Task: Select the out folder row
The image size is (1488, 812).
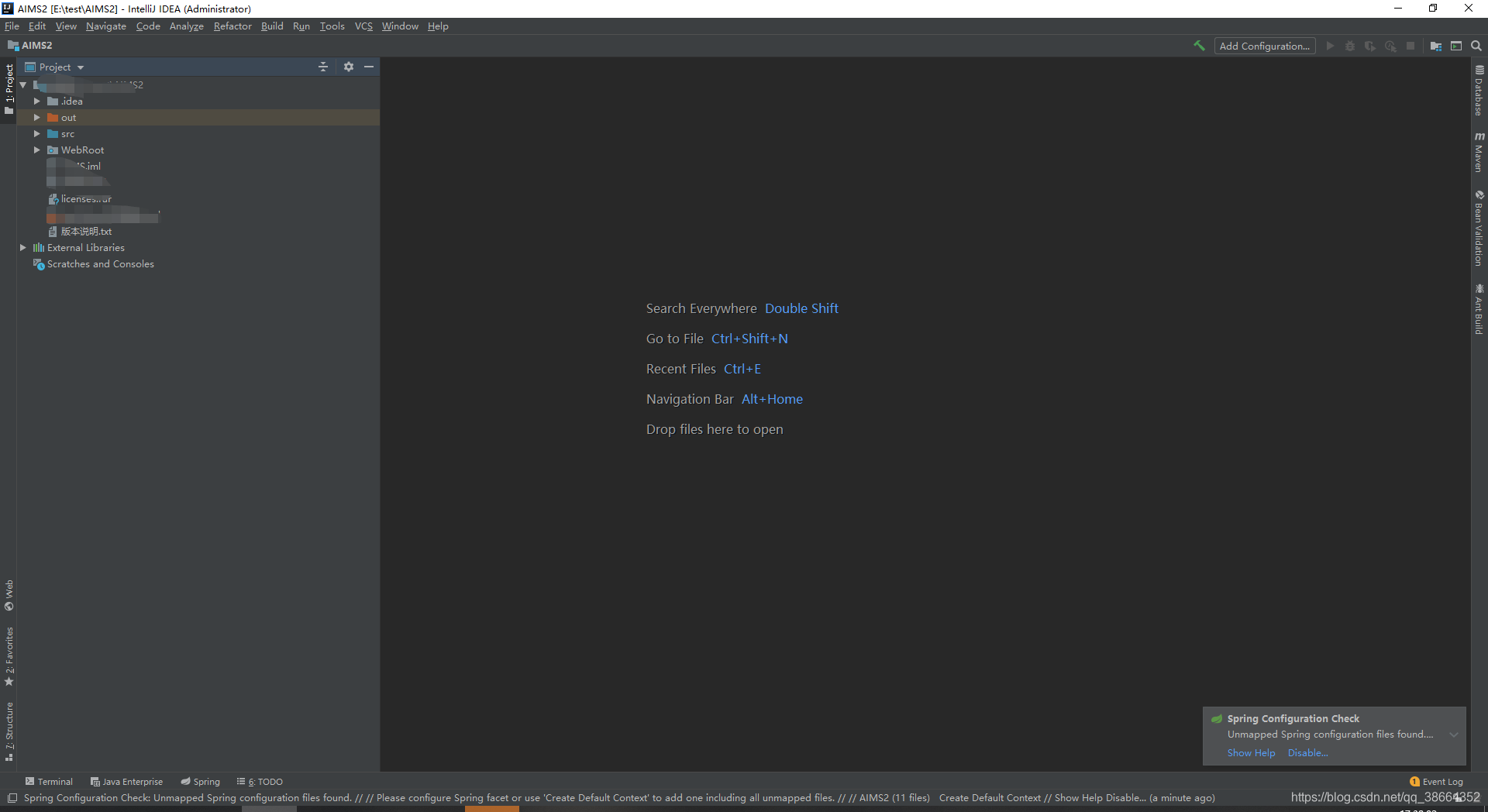Action: coord(198,117)
